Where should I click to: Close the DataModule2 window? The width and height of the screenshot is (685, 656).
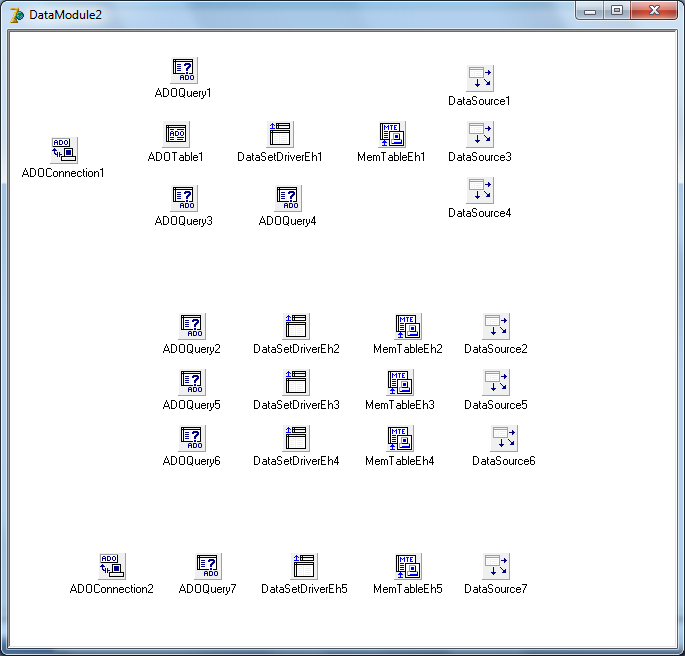click(x=654, y=11)
